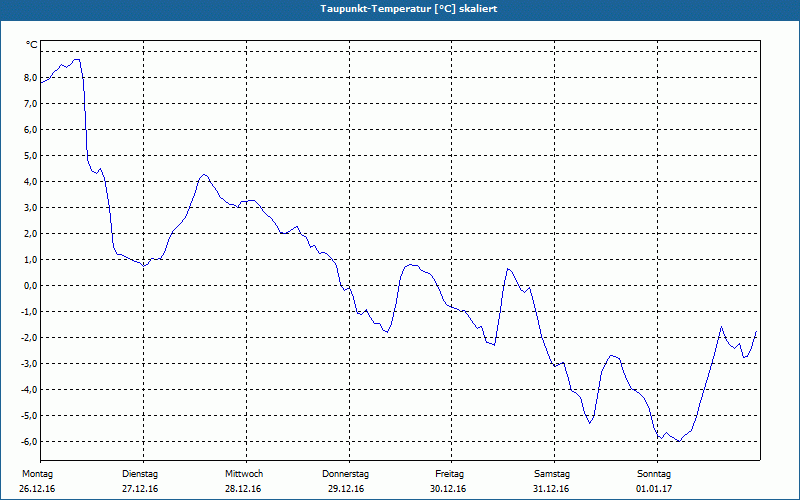The height and width of the screenshot is (500, 800).
Task: Click the 2,0 value on the y-axis
Action: (x=30, y=234)
